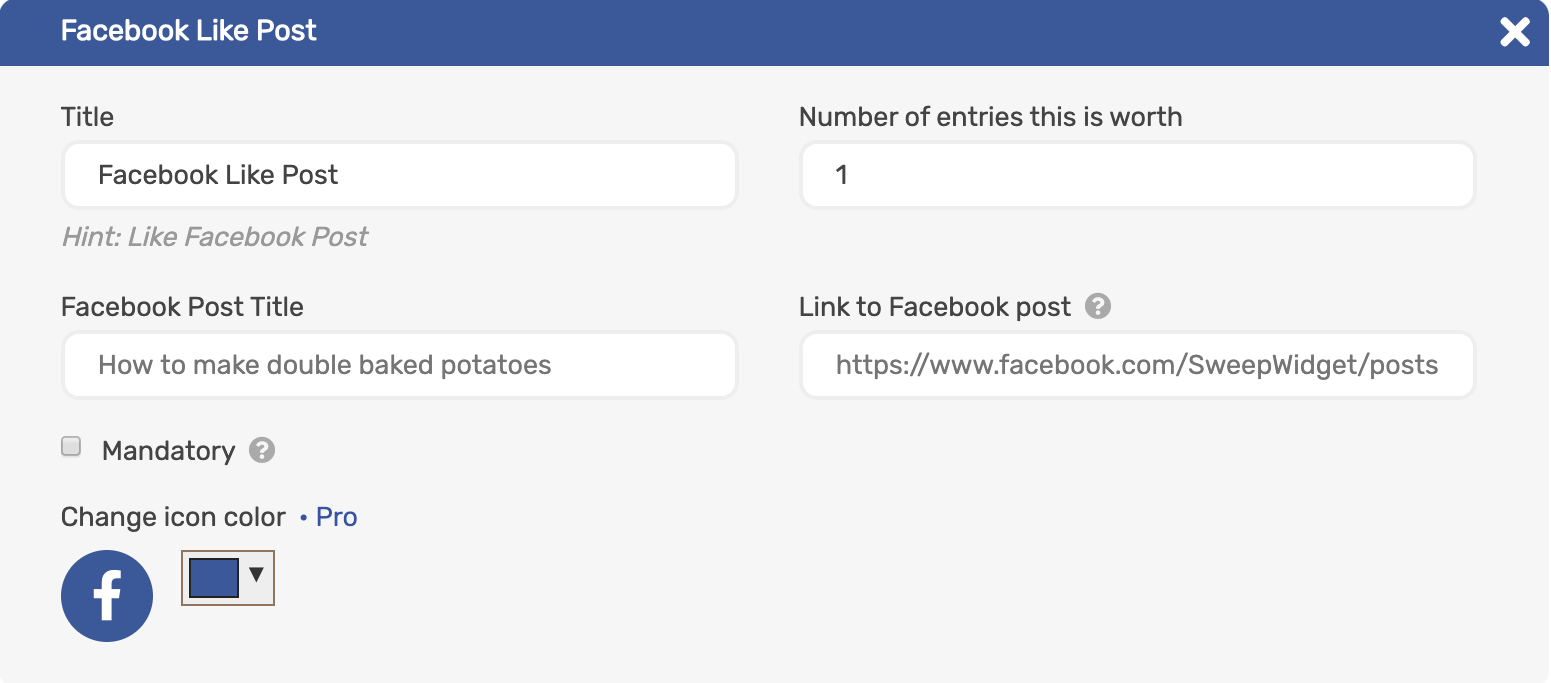Click the 'Number of entries this is worth' label
This screenshot has width=1551, height=683.
pos(990,117)
